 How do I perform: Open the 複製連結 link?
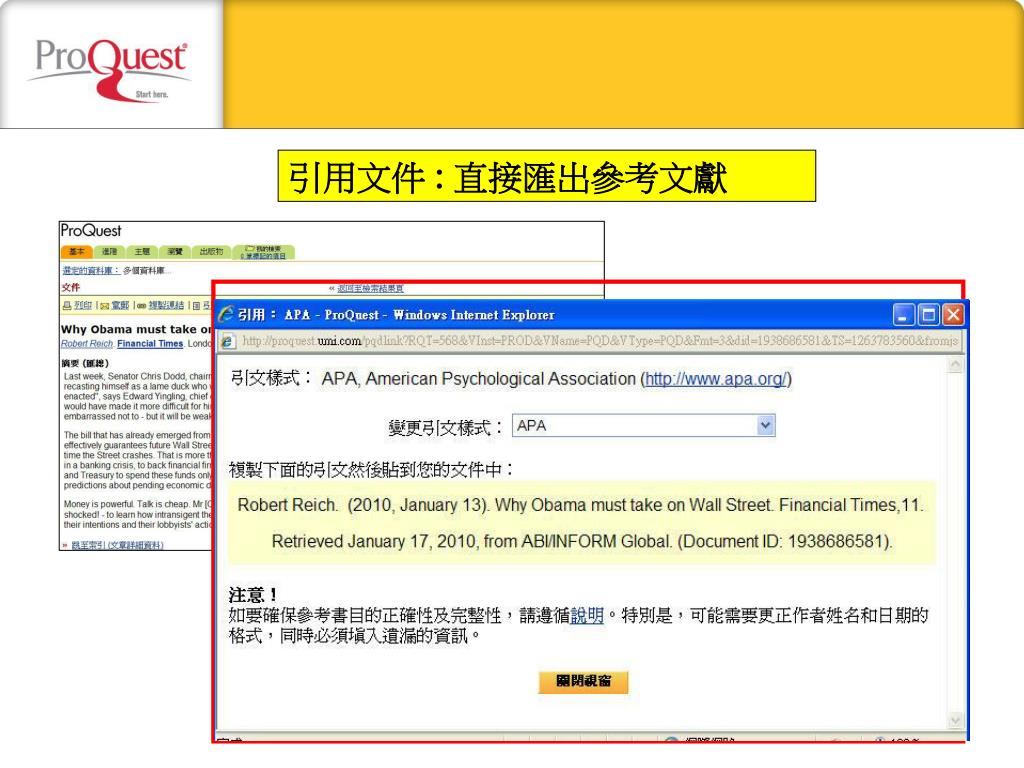[x=166, y=305]
